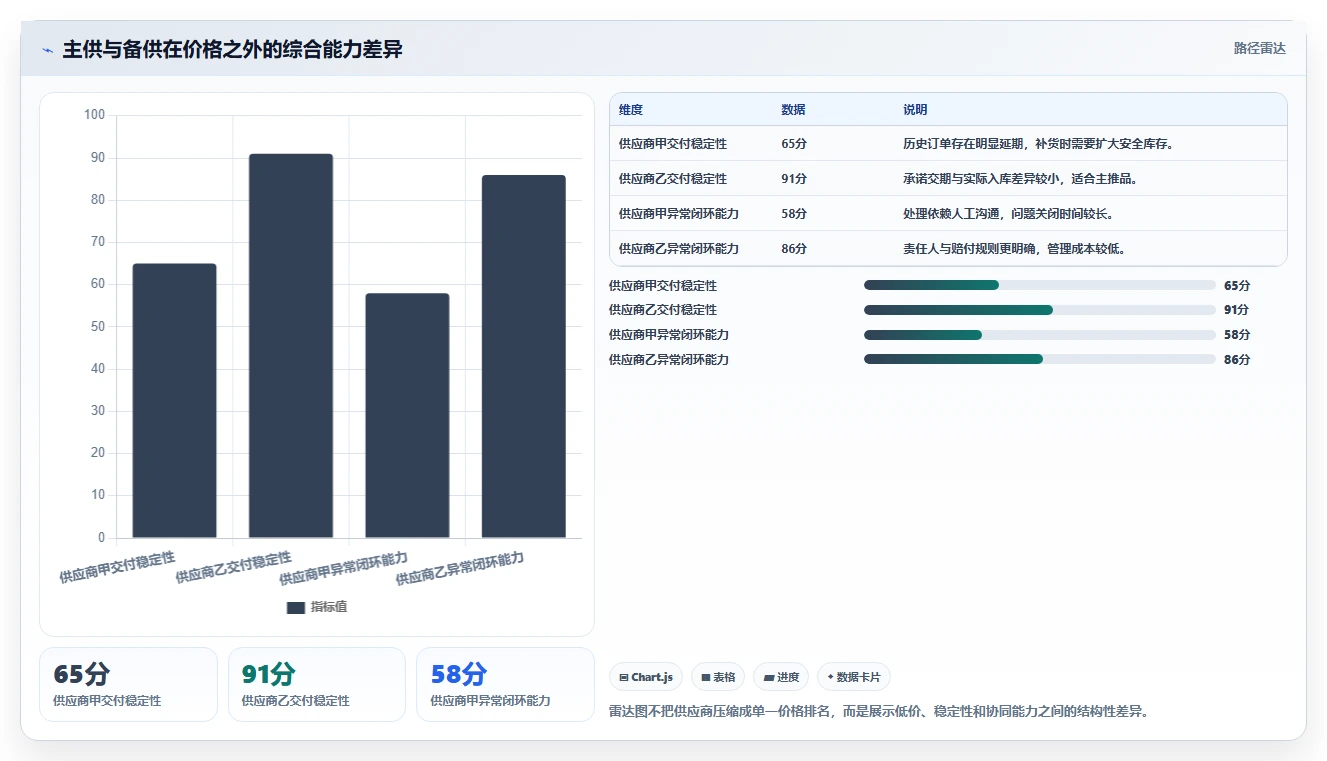Click the 91分 progress bar
Viewport: 1327px width, 761px height.
click(1040, 310)
